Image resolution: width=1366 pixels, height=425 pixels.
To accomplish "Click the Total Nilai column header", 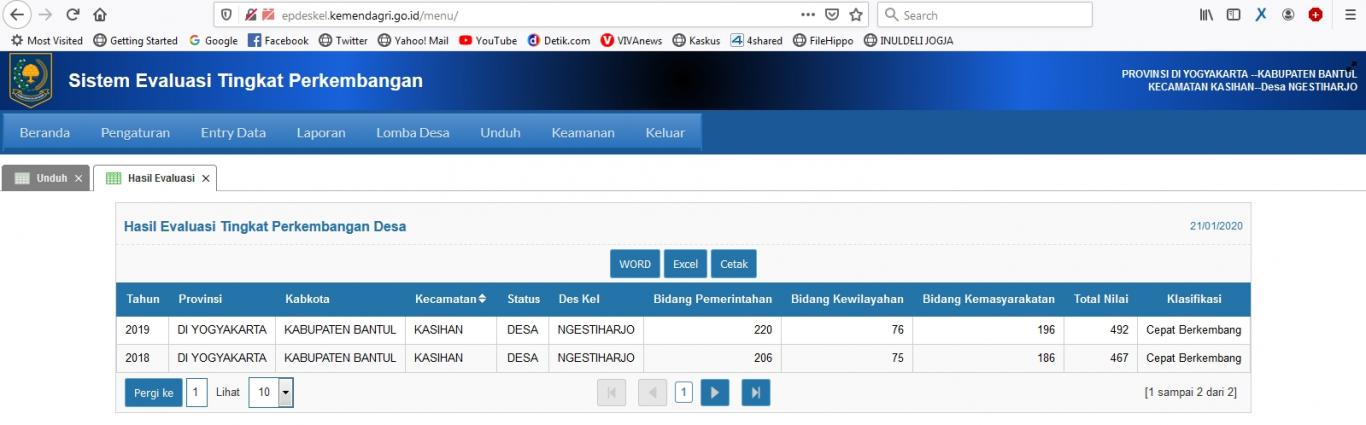I will [1101, 299].
